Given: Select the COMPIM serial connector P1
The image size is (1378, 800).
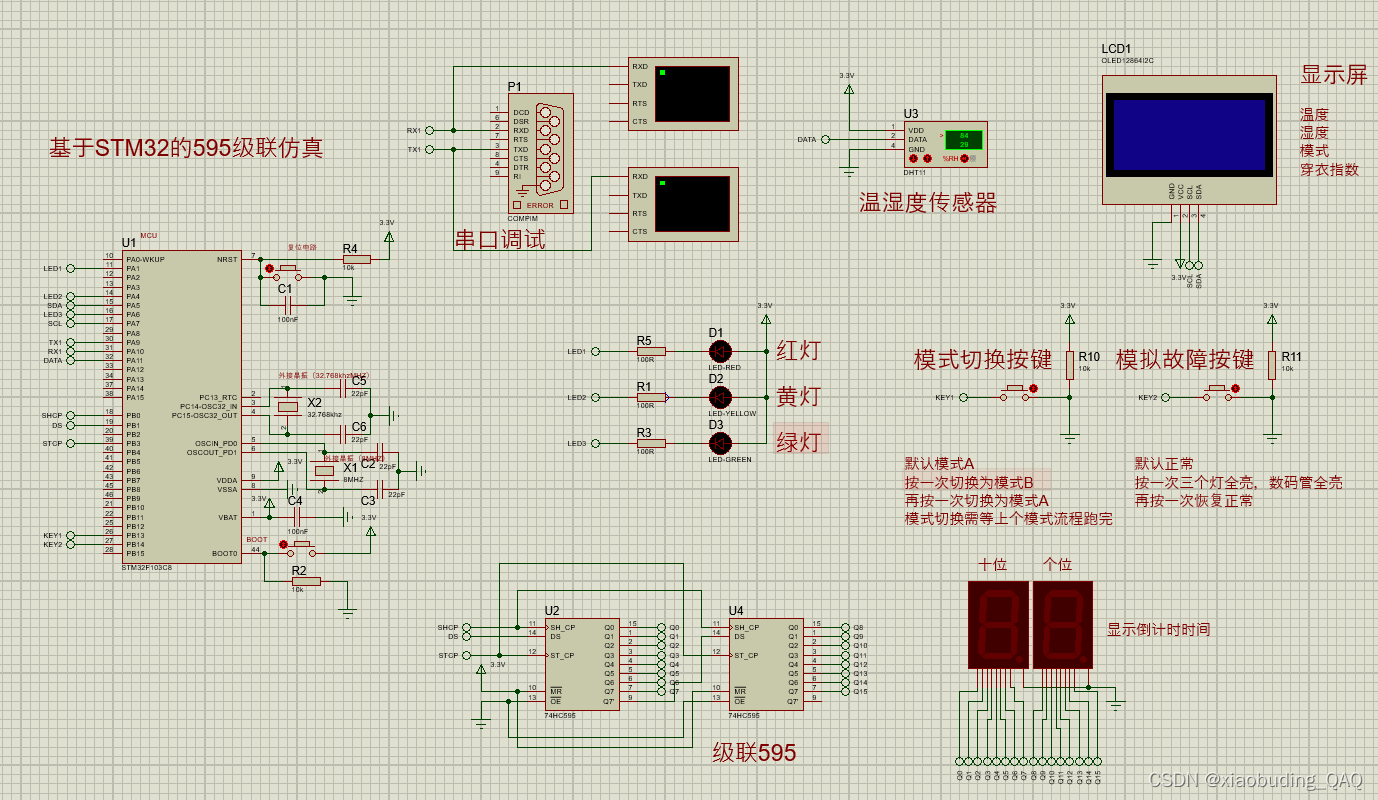Looking at the screenshot, I should tap(541, 152).
